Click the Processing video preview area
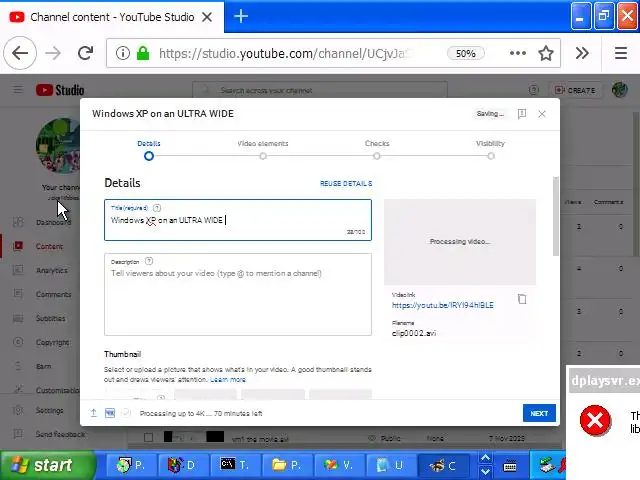Viewport: 640px width, 480px height. [x=460, y=242]
